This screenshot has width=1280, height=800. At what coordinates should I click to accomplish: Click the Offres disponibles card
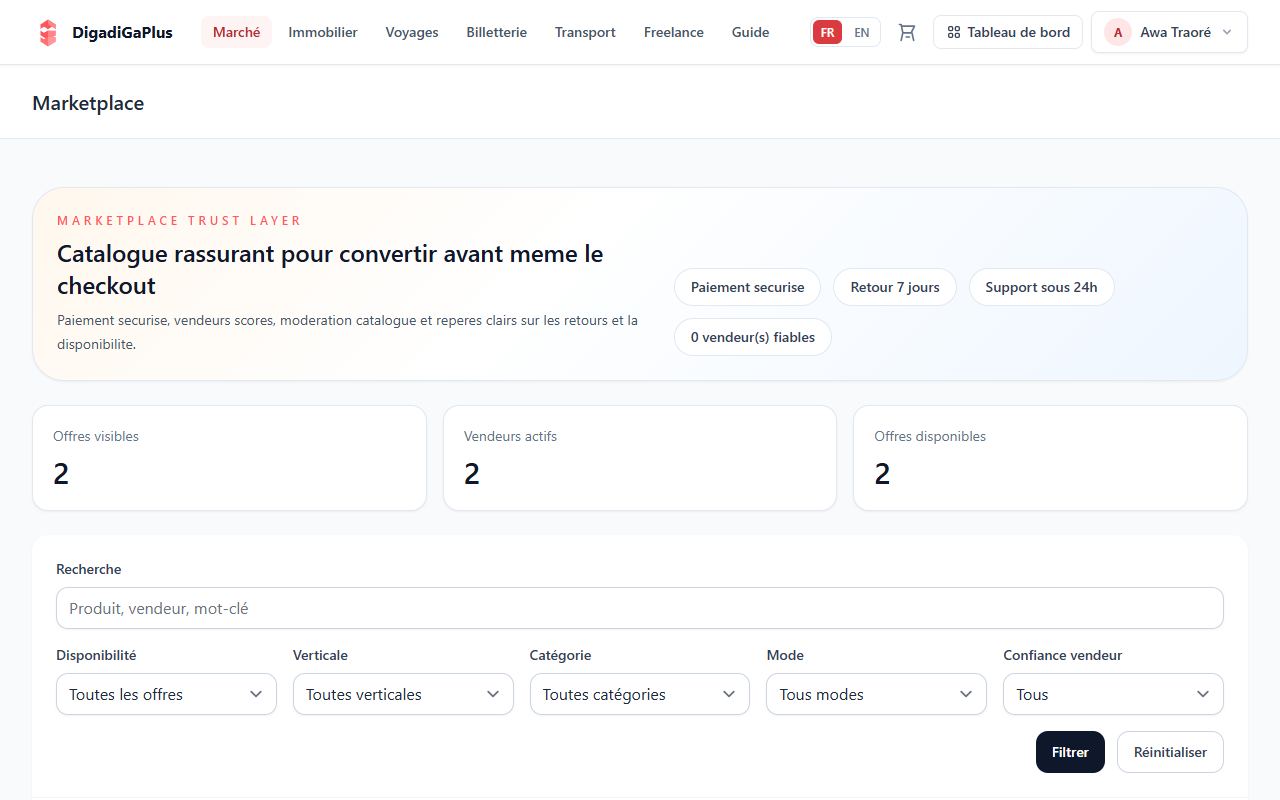click(x=1050, y=458)
